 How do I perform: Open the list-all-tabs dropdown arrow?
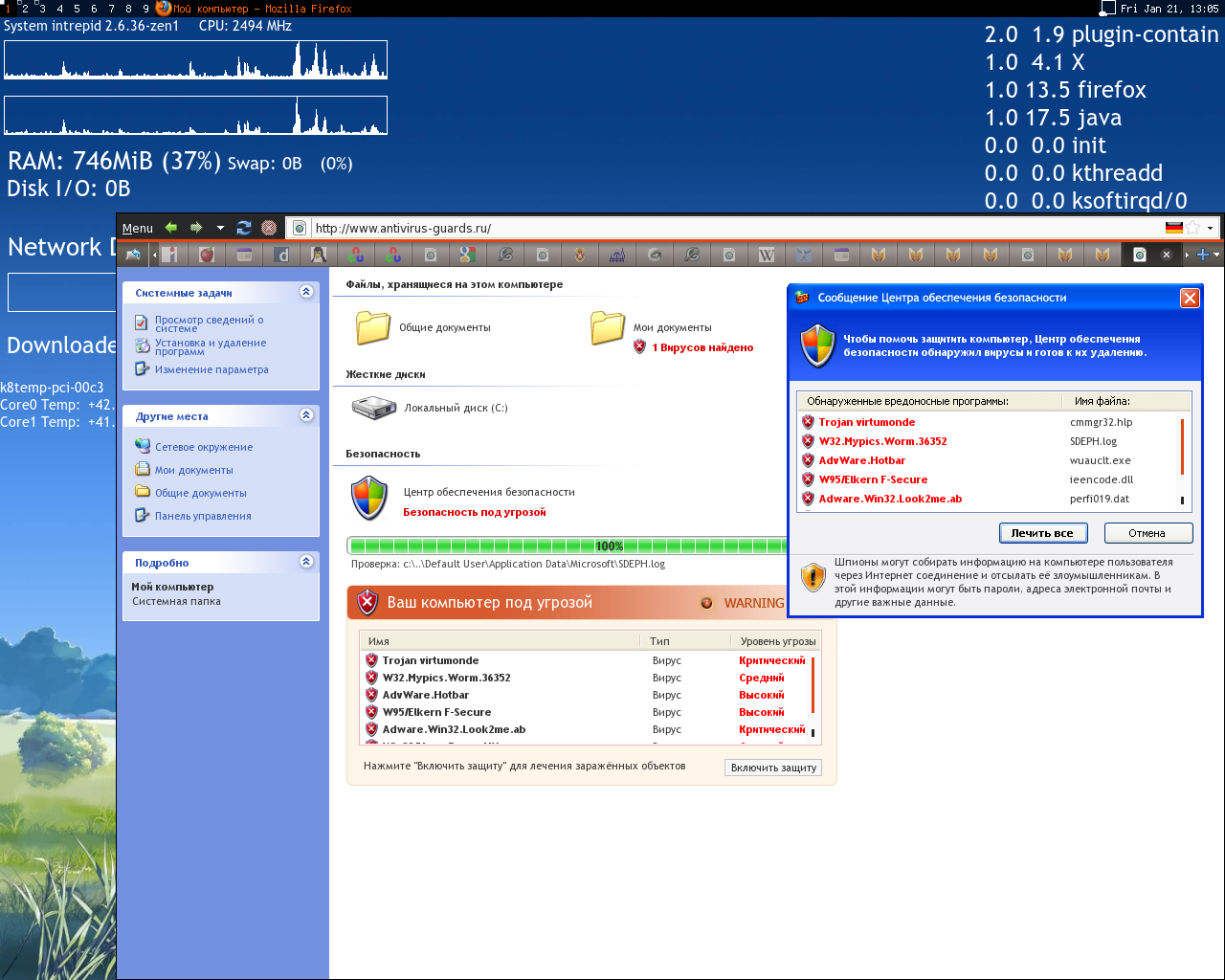coord(1216,255)
